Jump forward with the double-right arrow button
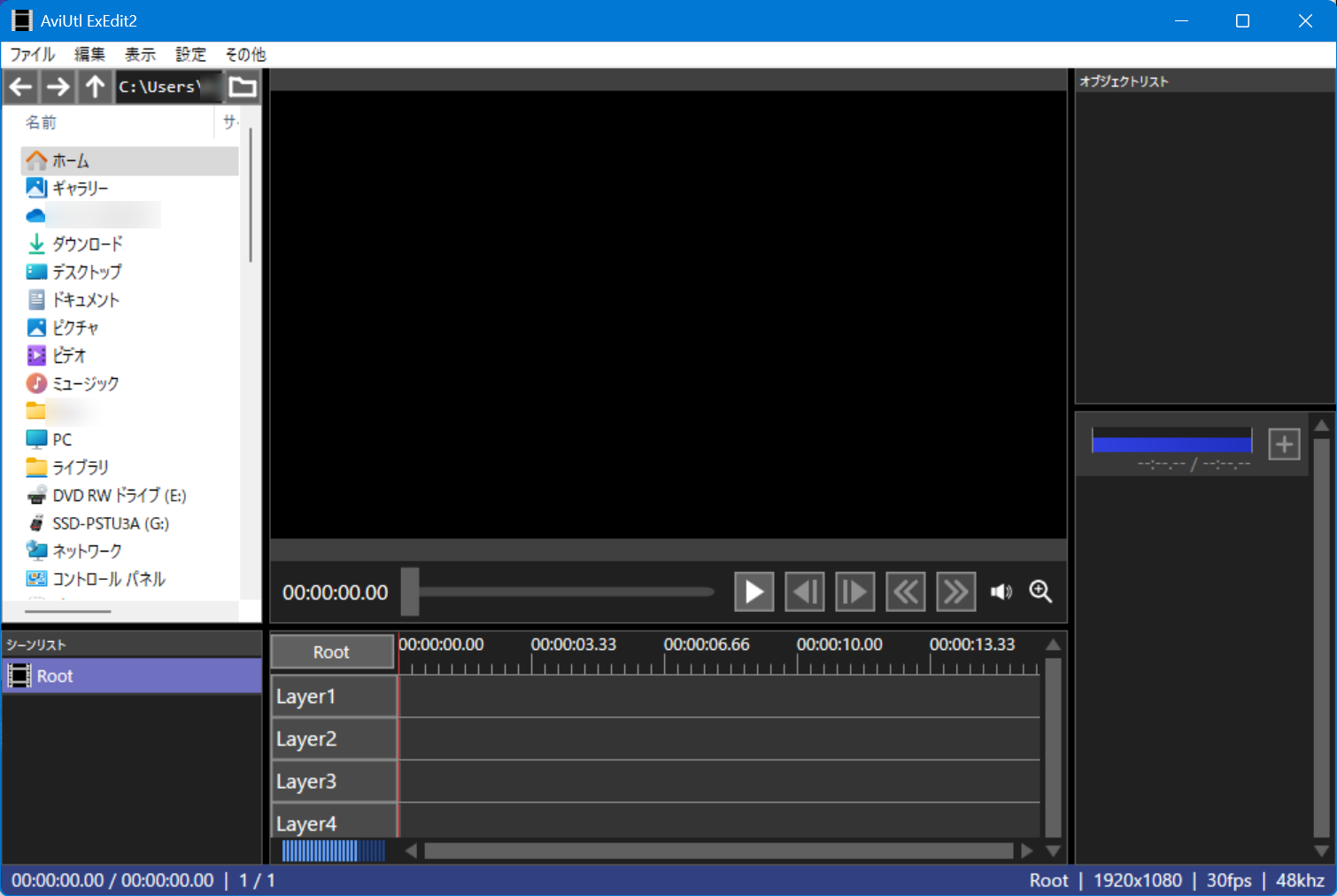The image size is (1337, 896). coord(955,591)
